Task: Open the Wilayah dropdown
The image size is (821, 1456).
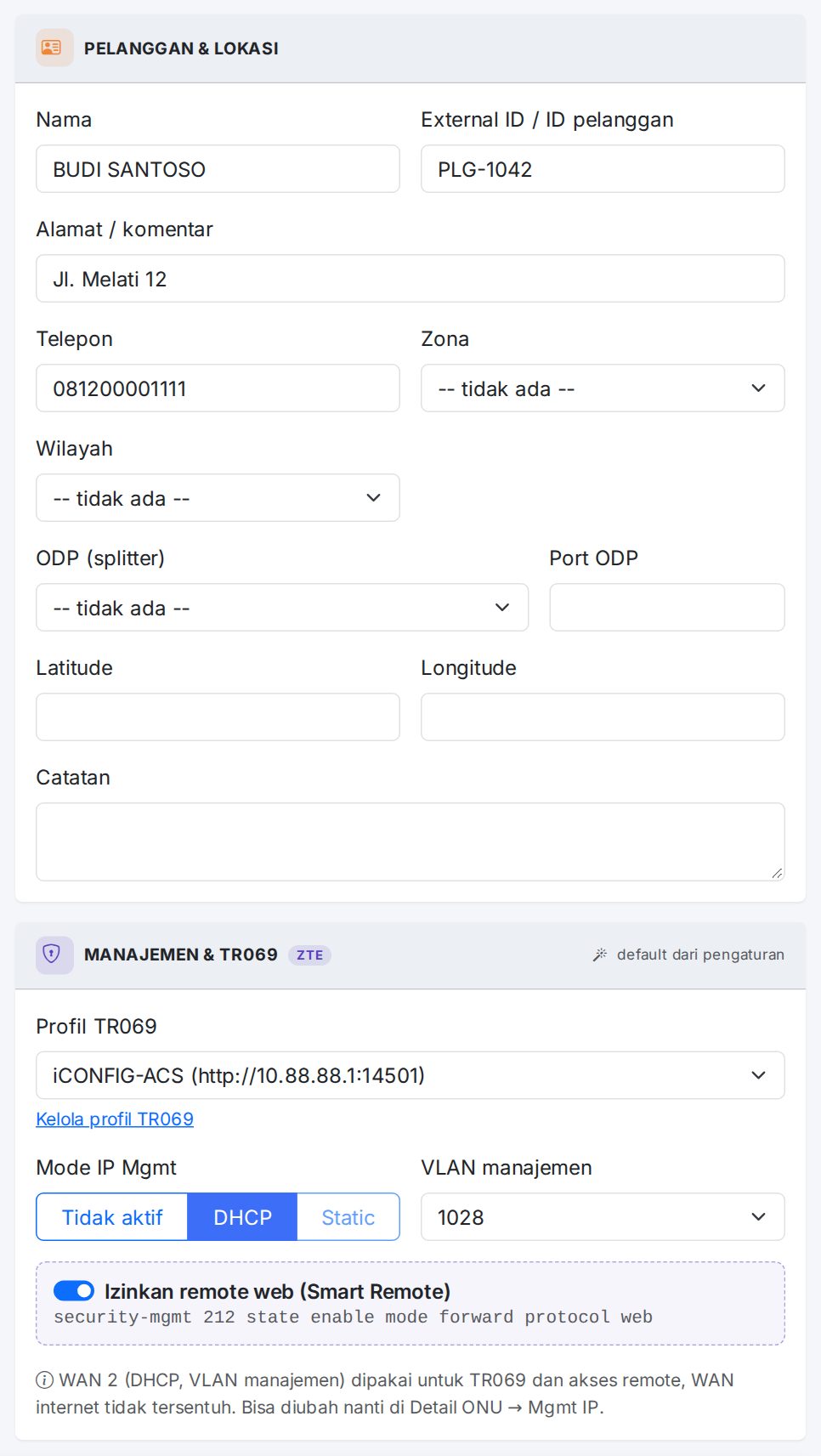Action: coord(218,498)
